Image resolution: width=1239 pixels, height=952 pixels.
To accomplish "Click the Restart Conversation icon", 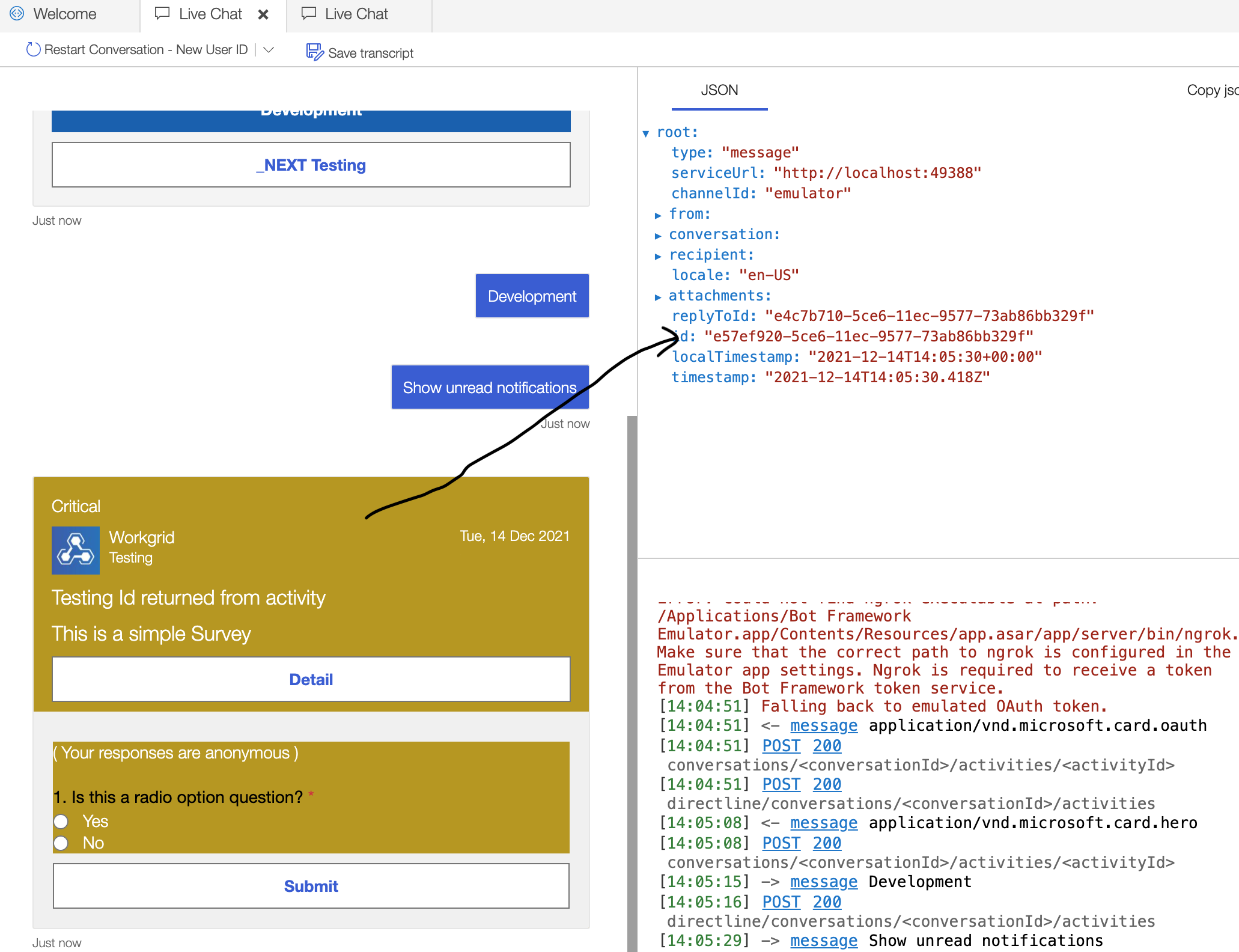I will pyautogui.click(x=33, y=49).
